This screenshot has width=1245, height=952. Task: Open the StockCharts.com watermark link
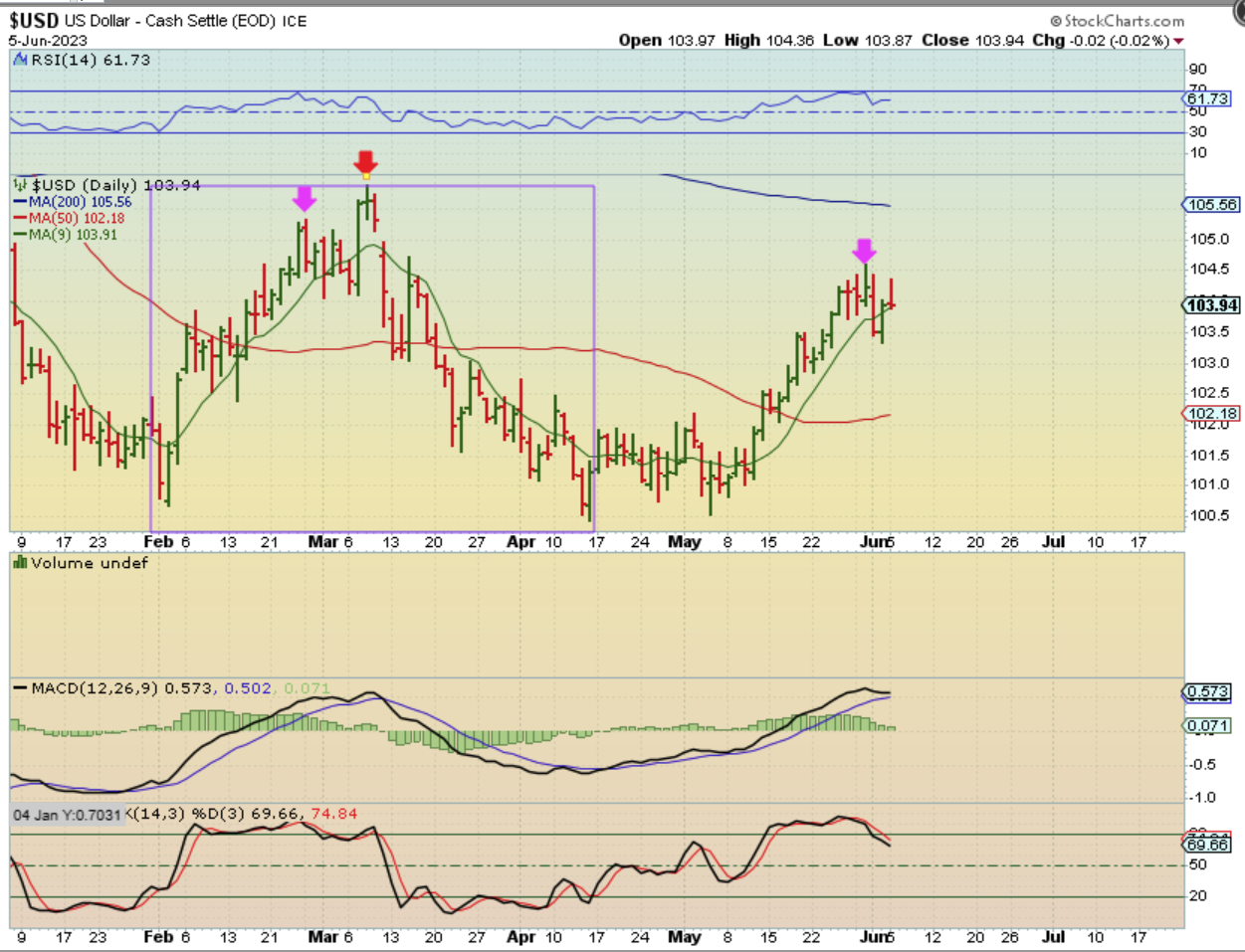[1118, 21]
